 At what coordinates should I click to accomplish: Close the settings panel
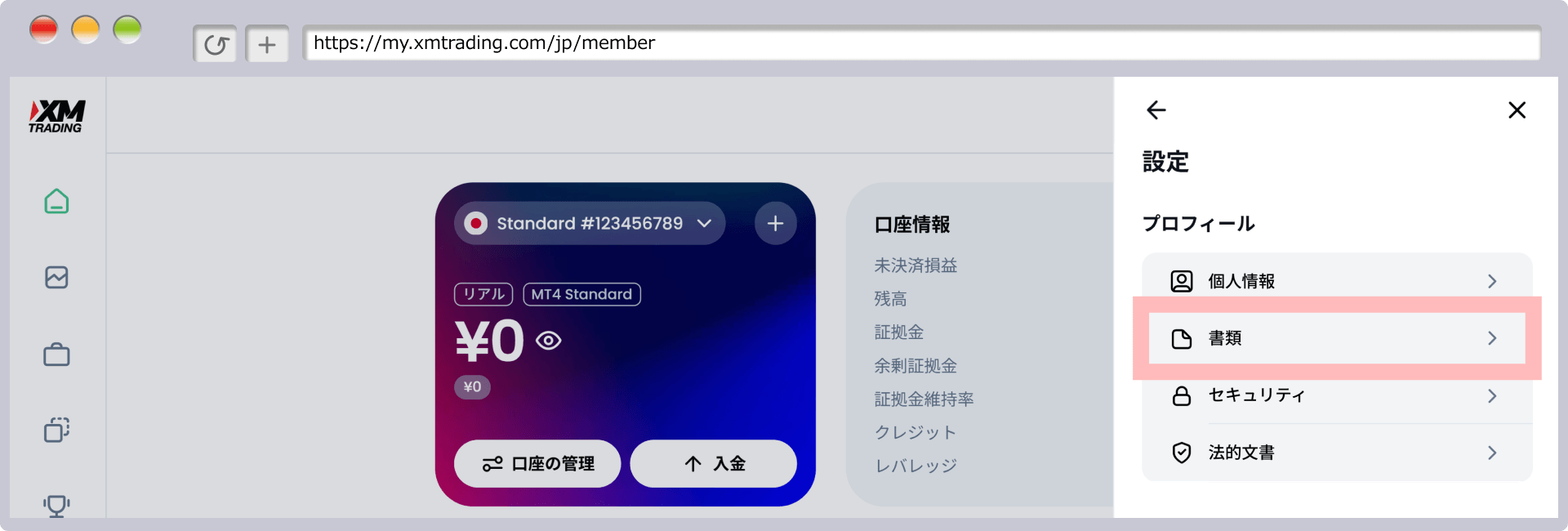[x=1517, y=110]
